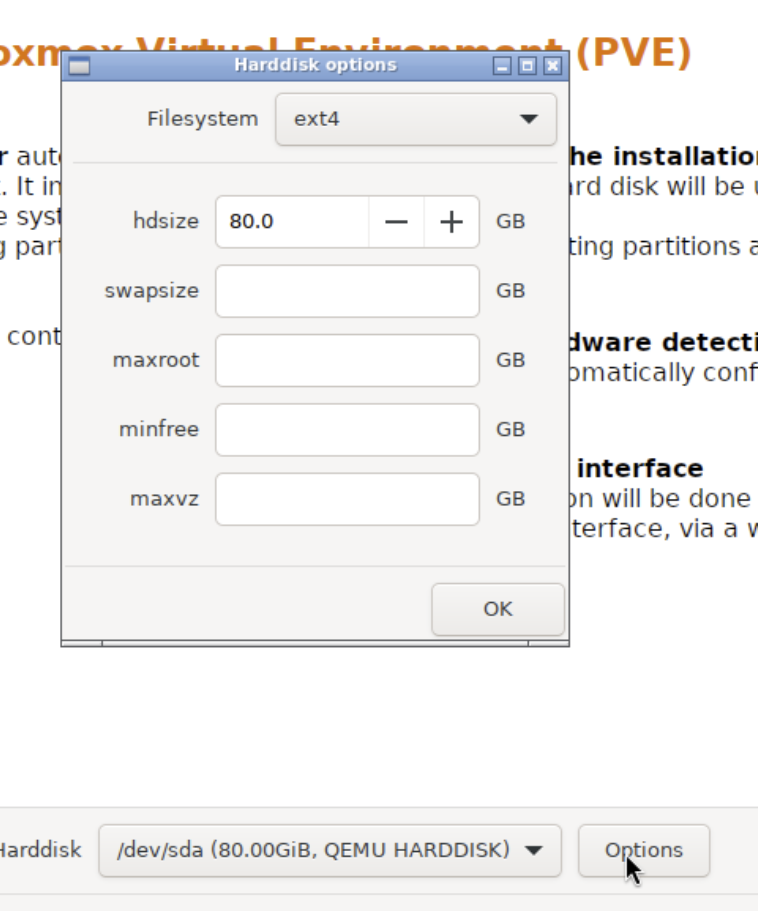
Task: Focus the swapsize input field
Action: click(x=347, y=291)
